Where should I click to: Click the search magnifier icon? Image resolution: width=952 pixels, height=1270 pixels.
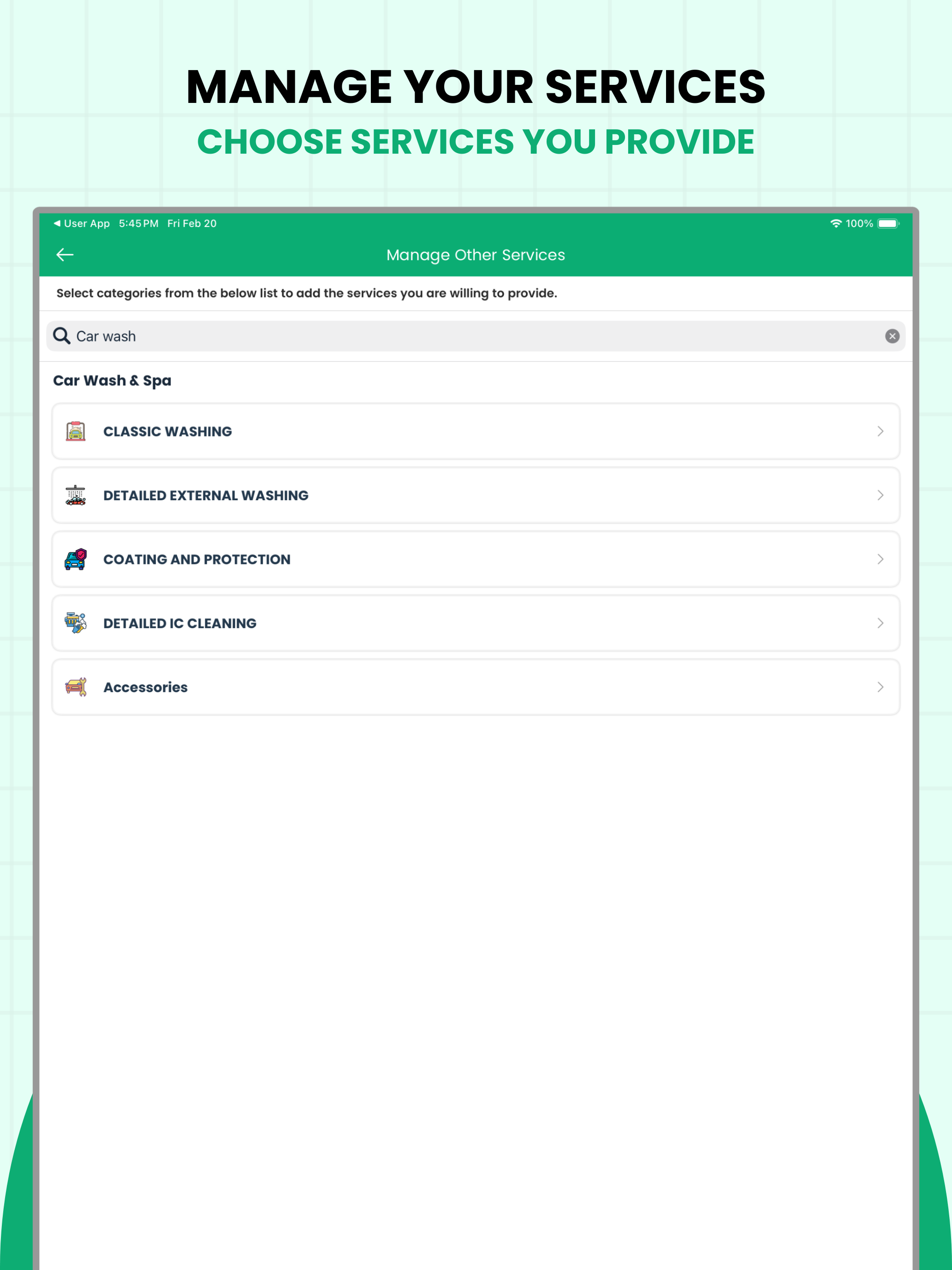coord(61,336)
